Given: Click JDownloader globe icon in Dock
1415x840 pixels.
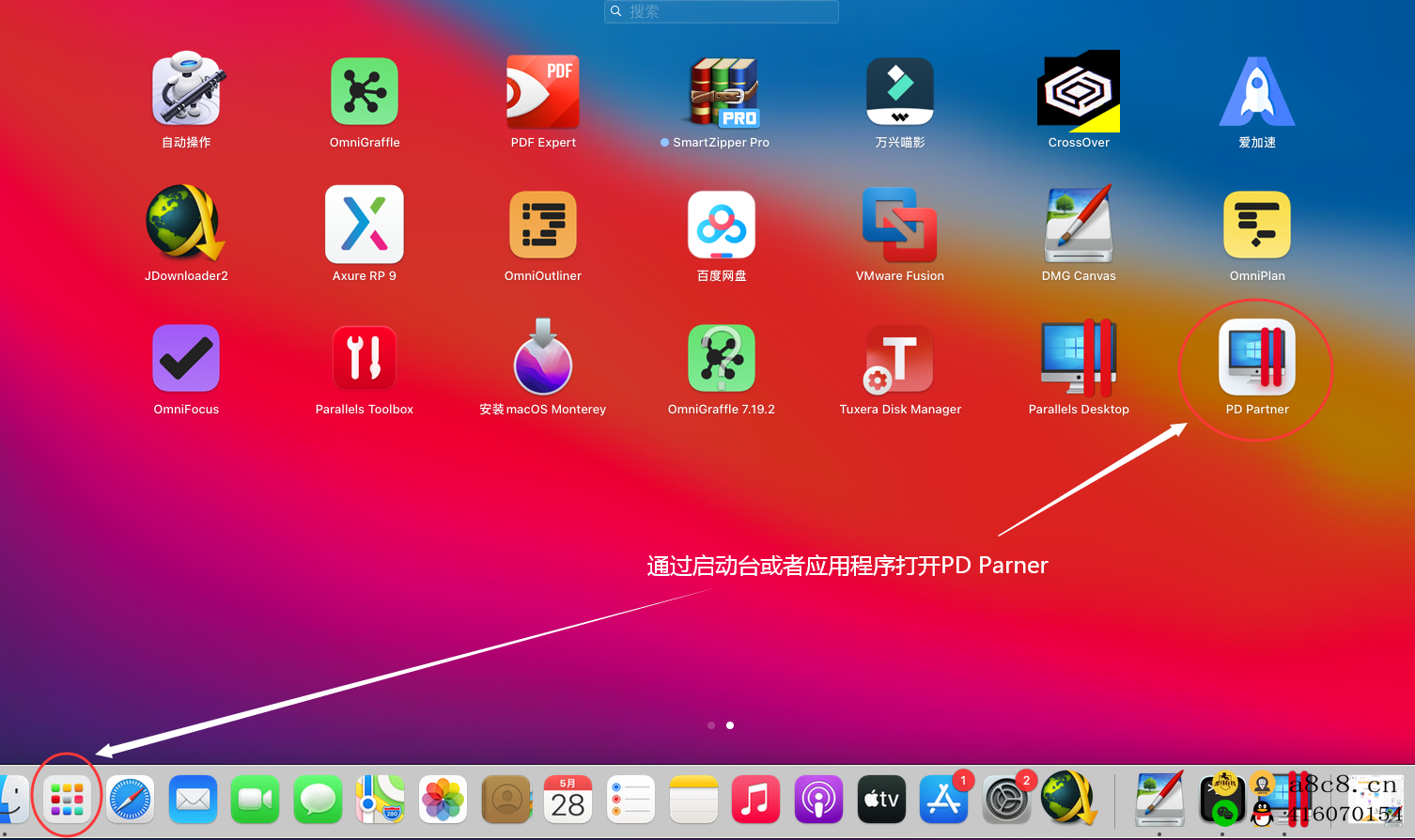Looking at the screenshot, I should coord(1070,798).
